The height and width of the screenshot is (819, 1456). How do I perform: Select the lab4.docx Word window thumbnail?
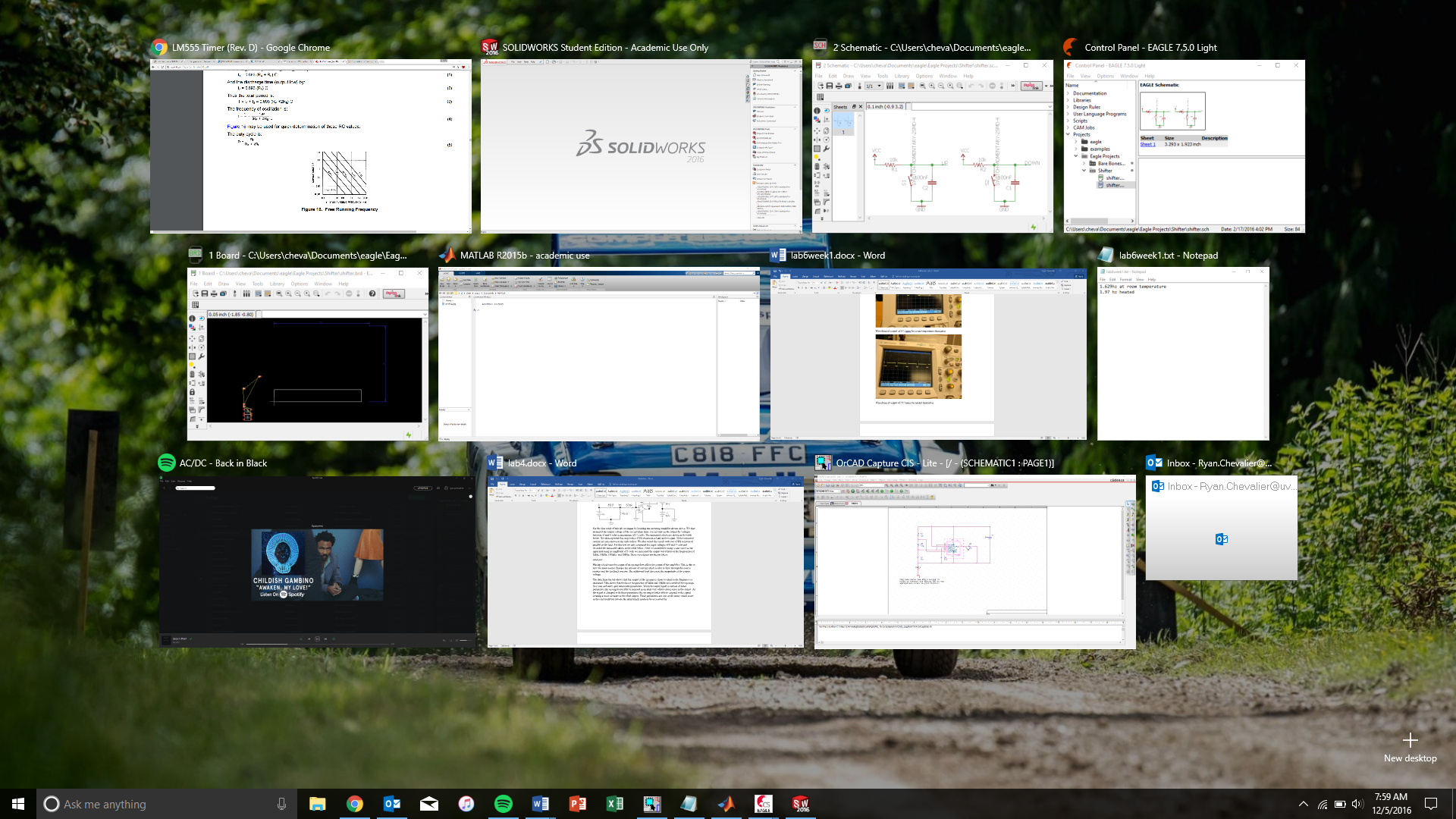pos(645,561)
